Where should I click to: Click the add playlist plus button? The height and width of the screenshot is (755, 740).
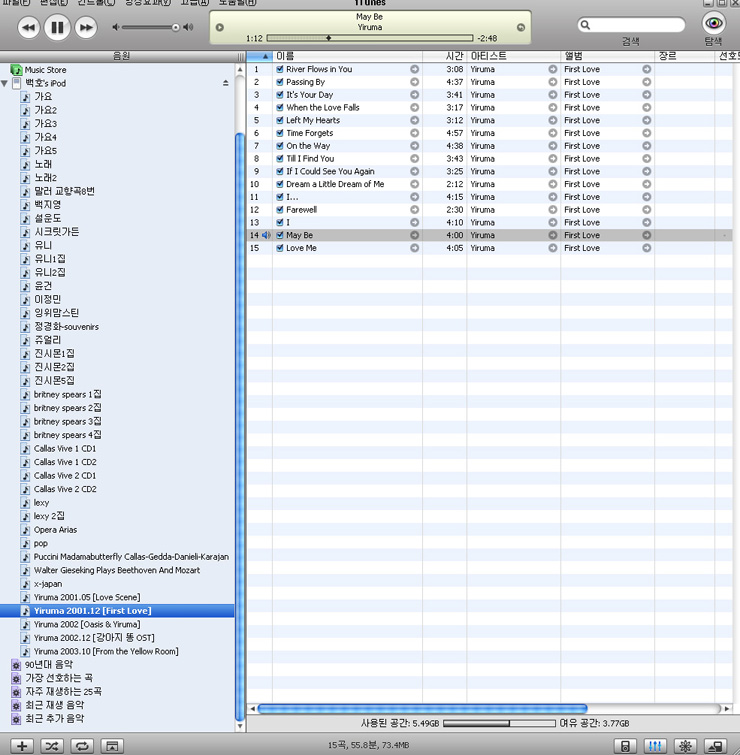[22, 746]
